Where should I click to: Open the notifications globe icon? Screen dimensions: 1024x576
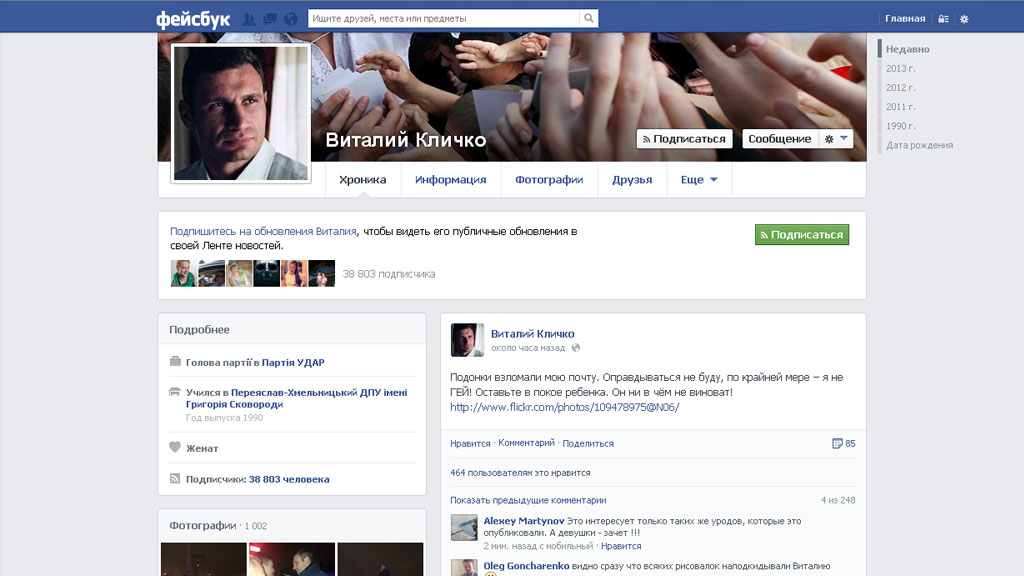tap(290, 19)
